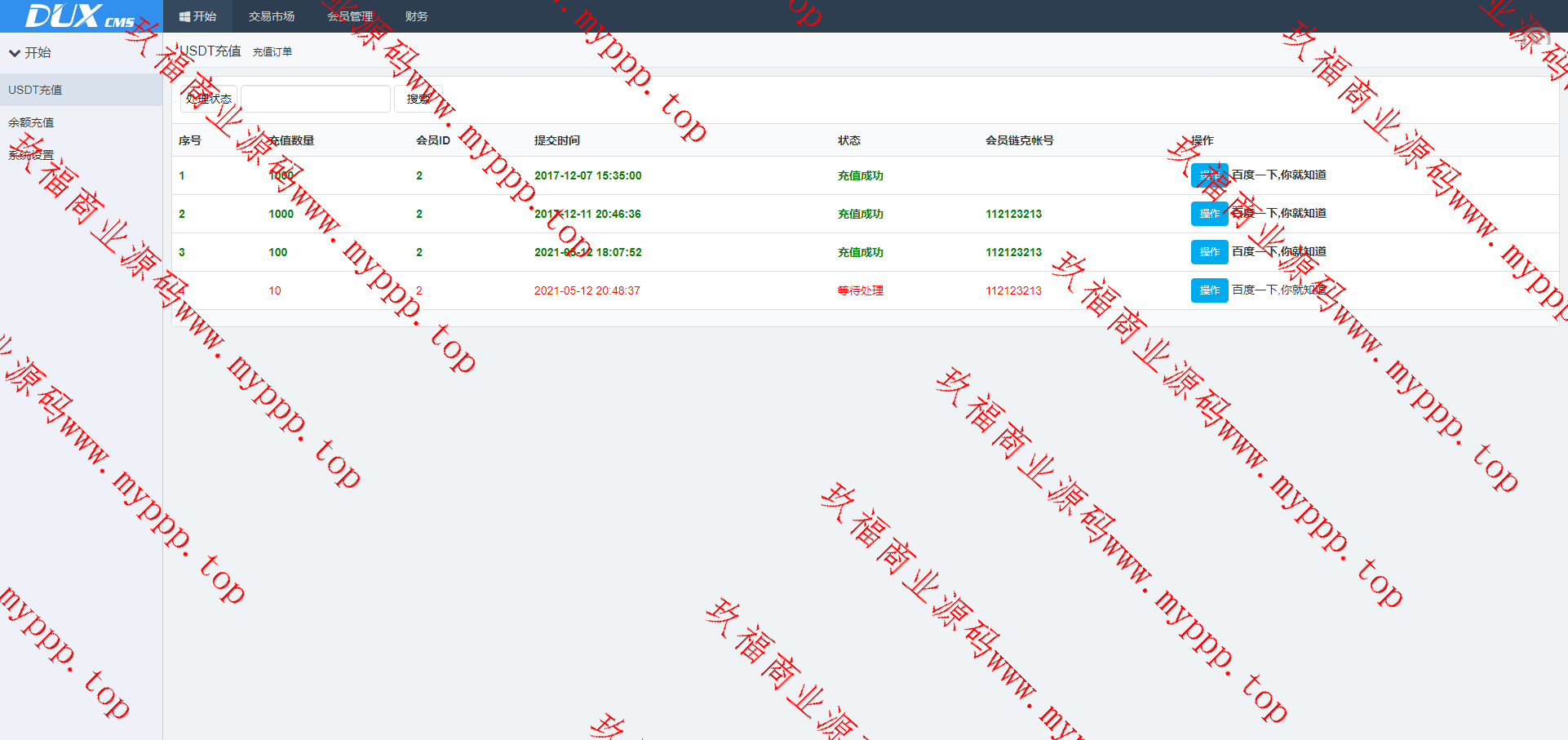
Task: Click 百度一下 link in the first row
Action: (1278, 175)
